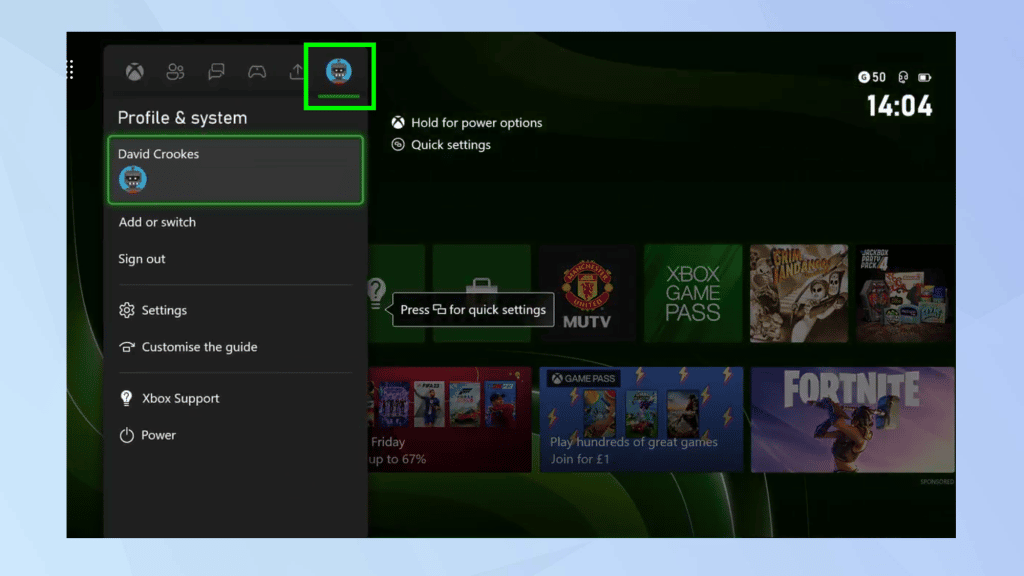1024x576 pixels.
Task: Open the Capture & share icon
Action: [297, 71]
